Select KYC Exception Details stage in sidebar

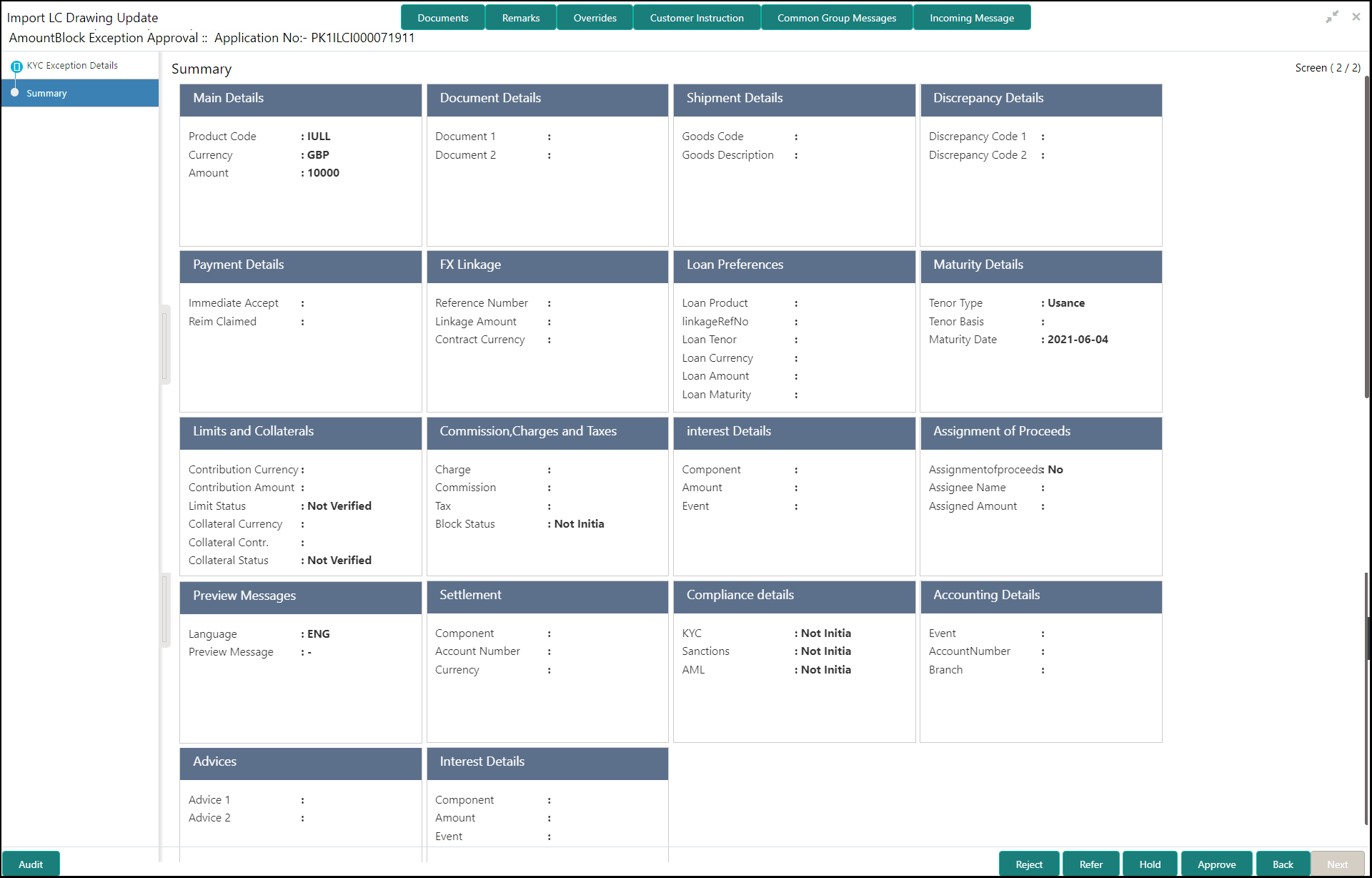pos(71,65)
